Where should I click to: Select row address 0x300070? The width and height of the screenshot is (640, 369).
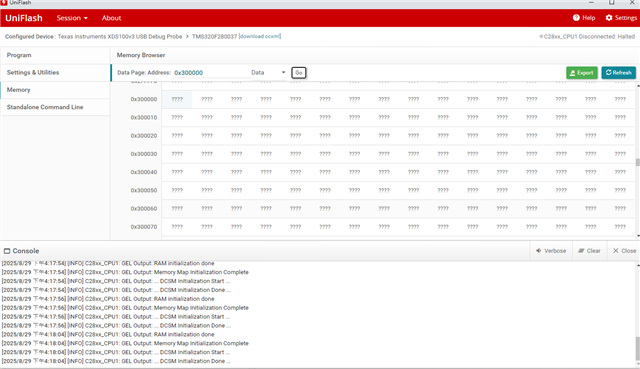(144, 227)
